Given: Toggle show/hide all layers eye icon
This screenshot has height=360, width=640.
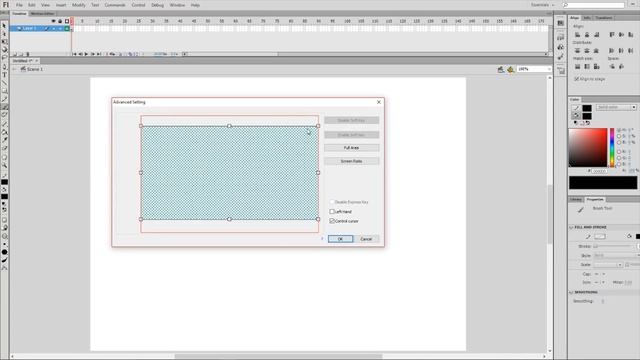Looking at the screenshot, I should (x=53, y=21).
